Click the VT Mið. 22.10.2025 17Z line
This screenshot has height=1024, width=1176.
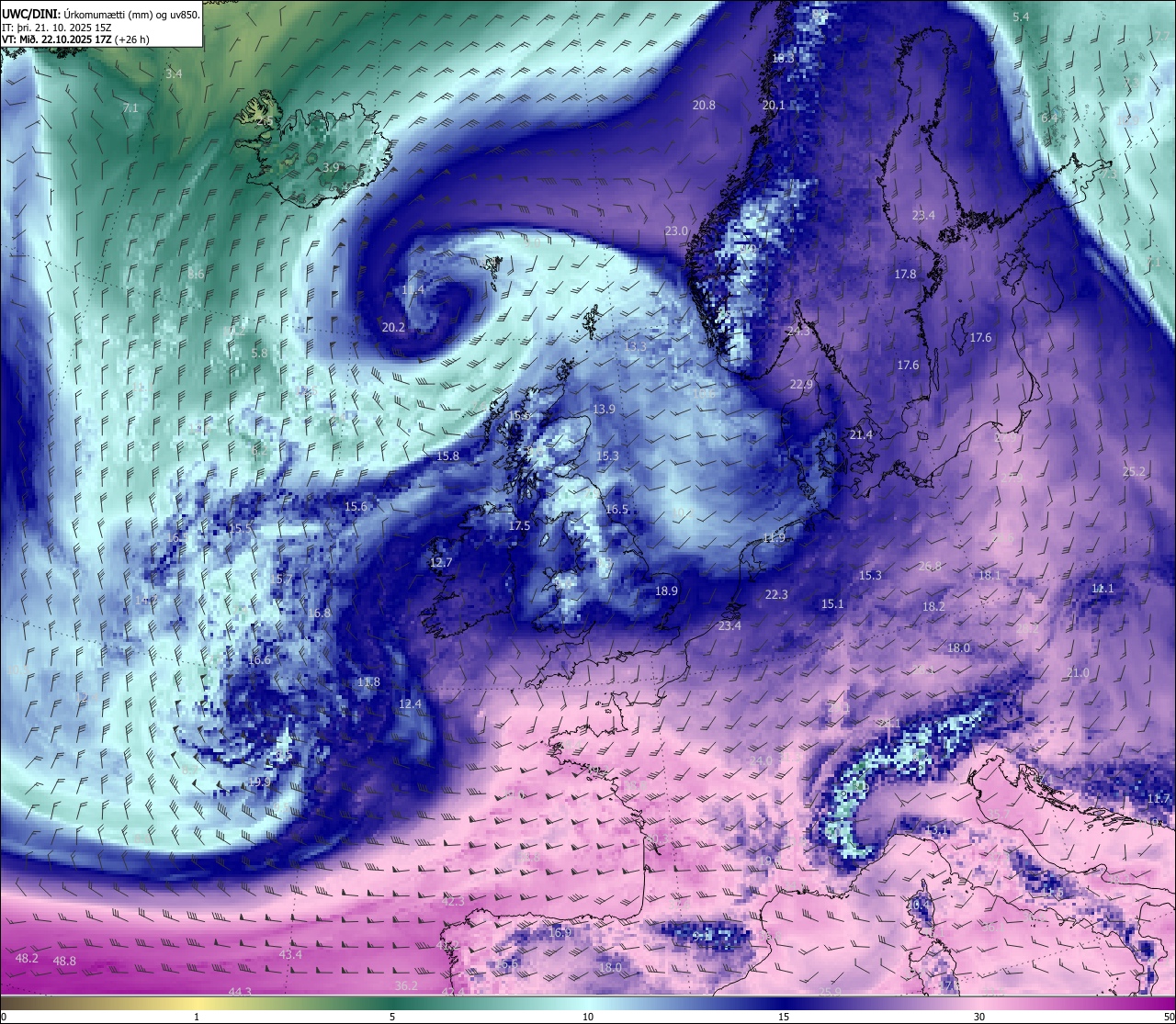tap(76, 39)
